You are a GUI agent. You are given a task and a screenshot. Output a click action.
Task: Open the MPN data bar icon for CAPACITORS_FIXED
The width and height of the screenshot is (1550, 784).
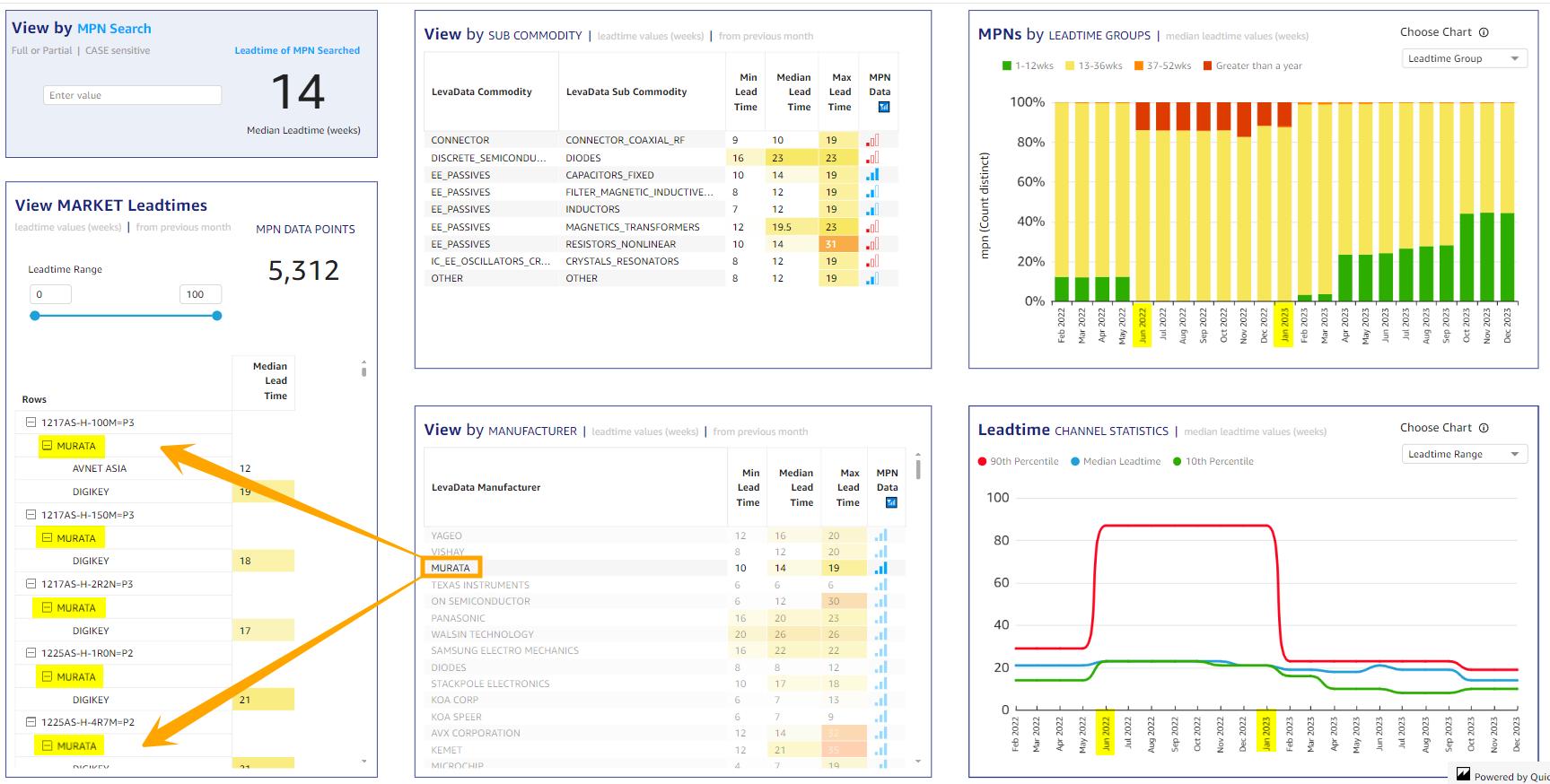872,175
